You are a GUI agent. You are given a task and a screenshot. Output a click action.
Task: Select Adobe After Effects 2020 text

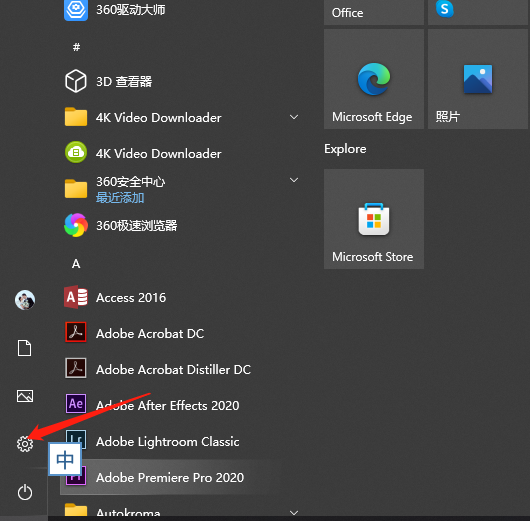click(x=168, y=405)
